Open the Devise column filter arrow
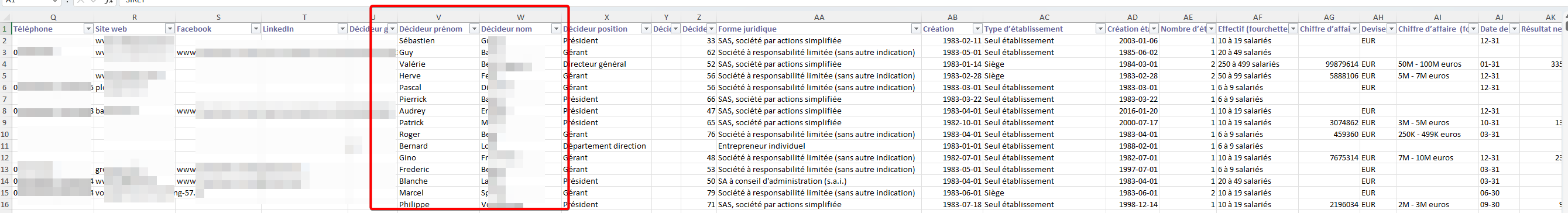Screen dimensions: 1568x213 point(1391,29)
